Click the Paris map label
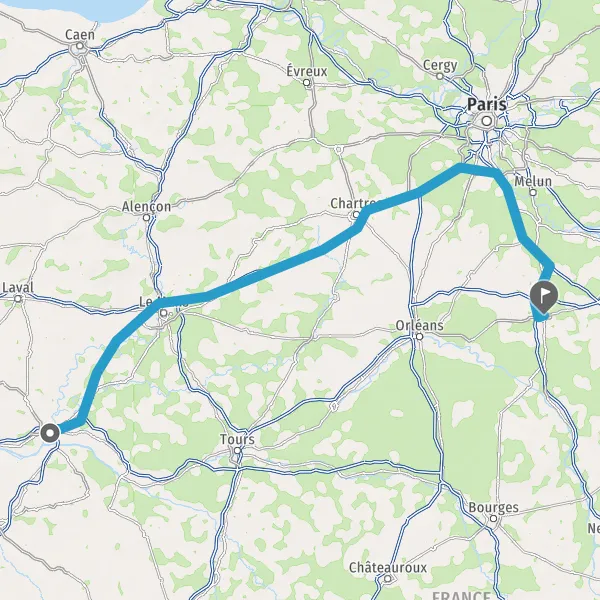 click(x=487, y=104)
